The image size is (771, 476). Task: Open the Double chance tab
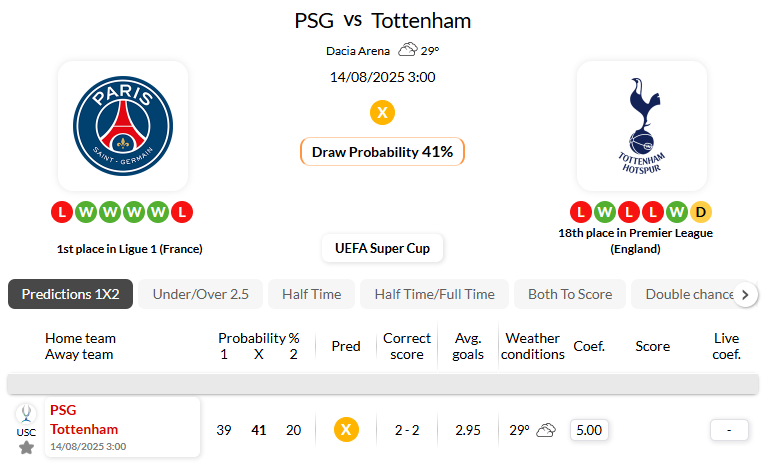[x=689, y=294]
